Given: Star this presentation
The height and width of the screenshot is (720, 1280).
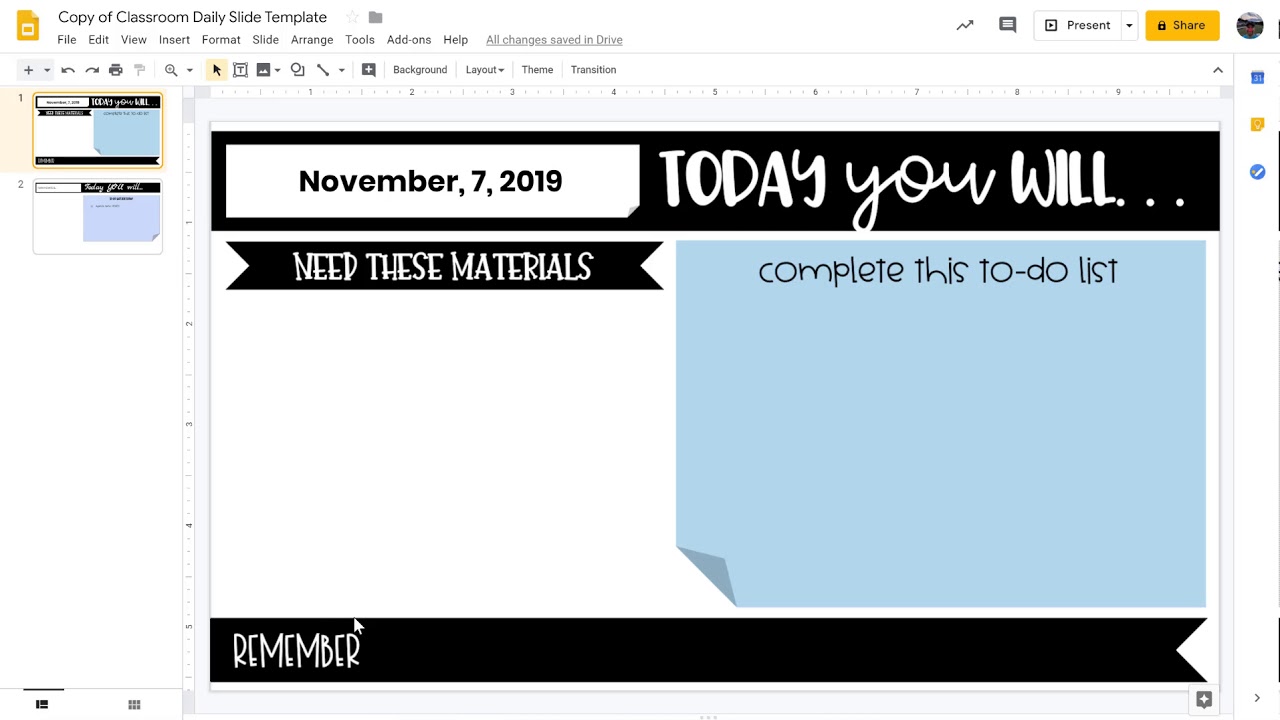Looking at the screenshot, I should point(352,17).
